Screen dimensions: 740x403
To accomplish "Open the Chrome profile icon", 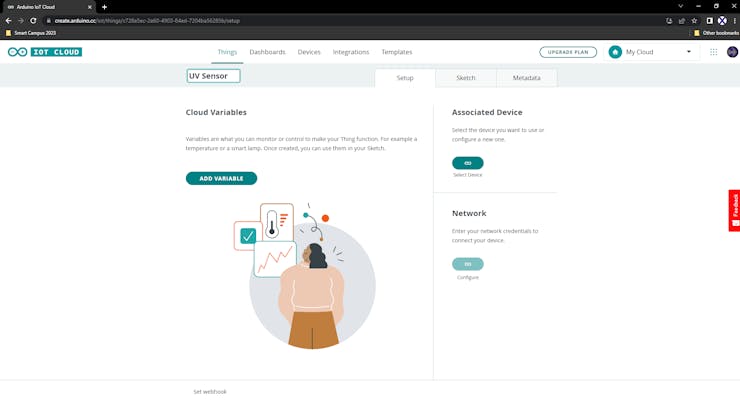I will click(722, 21).
